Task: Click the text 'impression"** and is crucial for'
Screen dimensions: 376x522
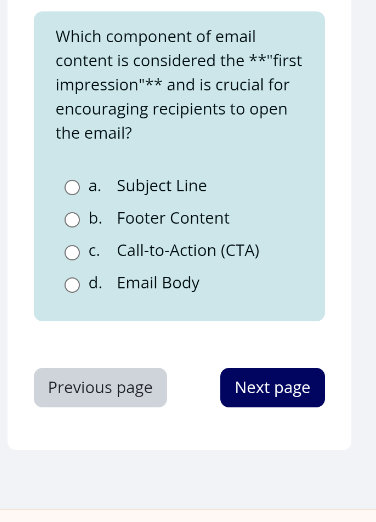Action: click(x=172, y=85)
